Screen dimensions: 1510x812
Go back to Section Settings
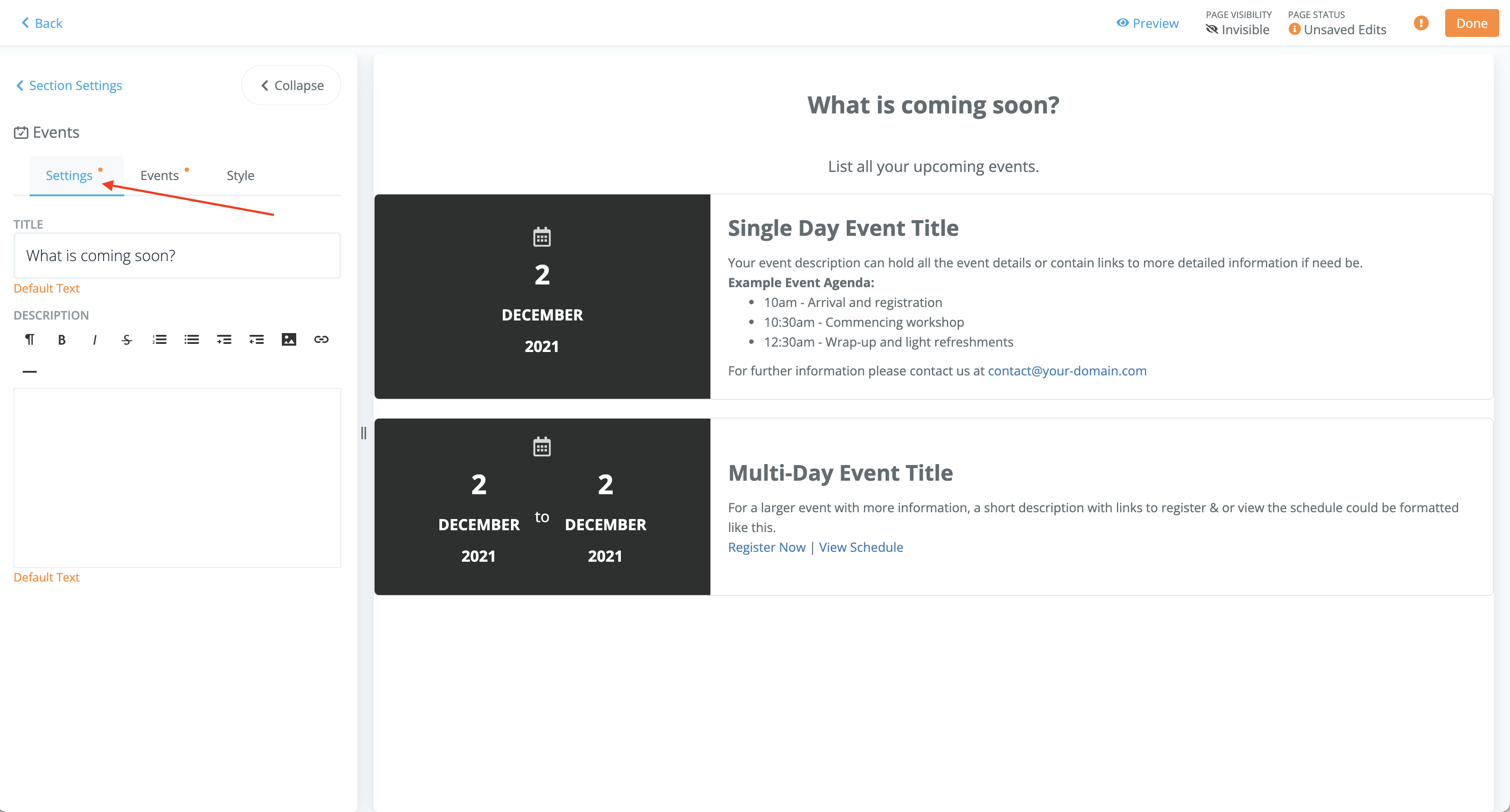pos(68,86)
